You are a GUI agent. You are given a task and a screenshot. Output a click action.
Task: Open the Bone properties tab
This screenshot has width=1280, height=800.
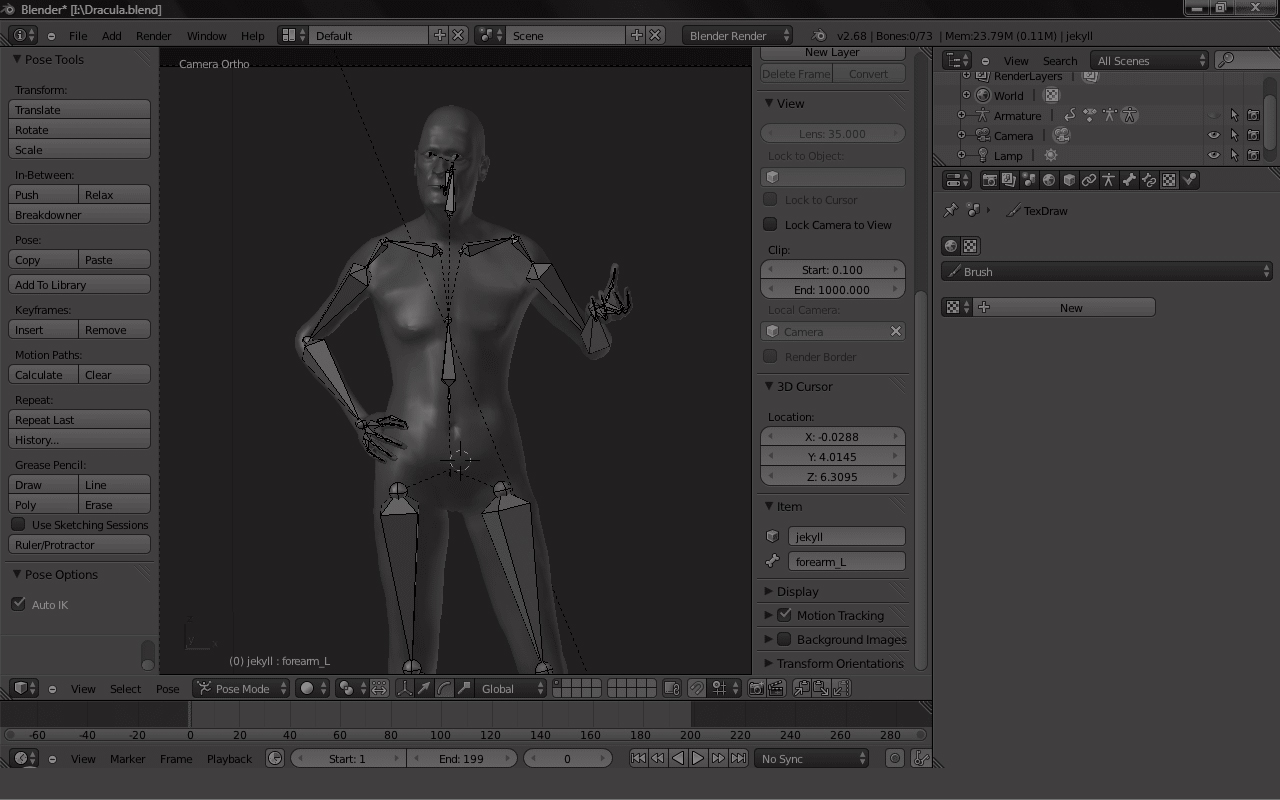1129,180
